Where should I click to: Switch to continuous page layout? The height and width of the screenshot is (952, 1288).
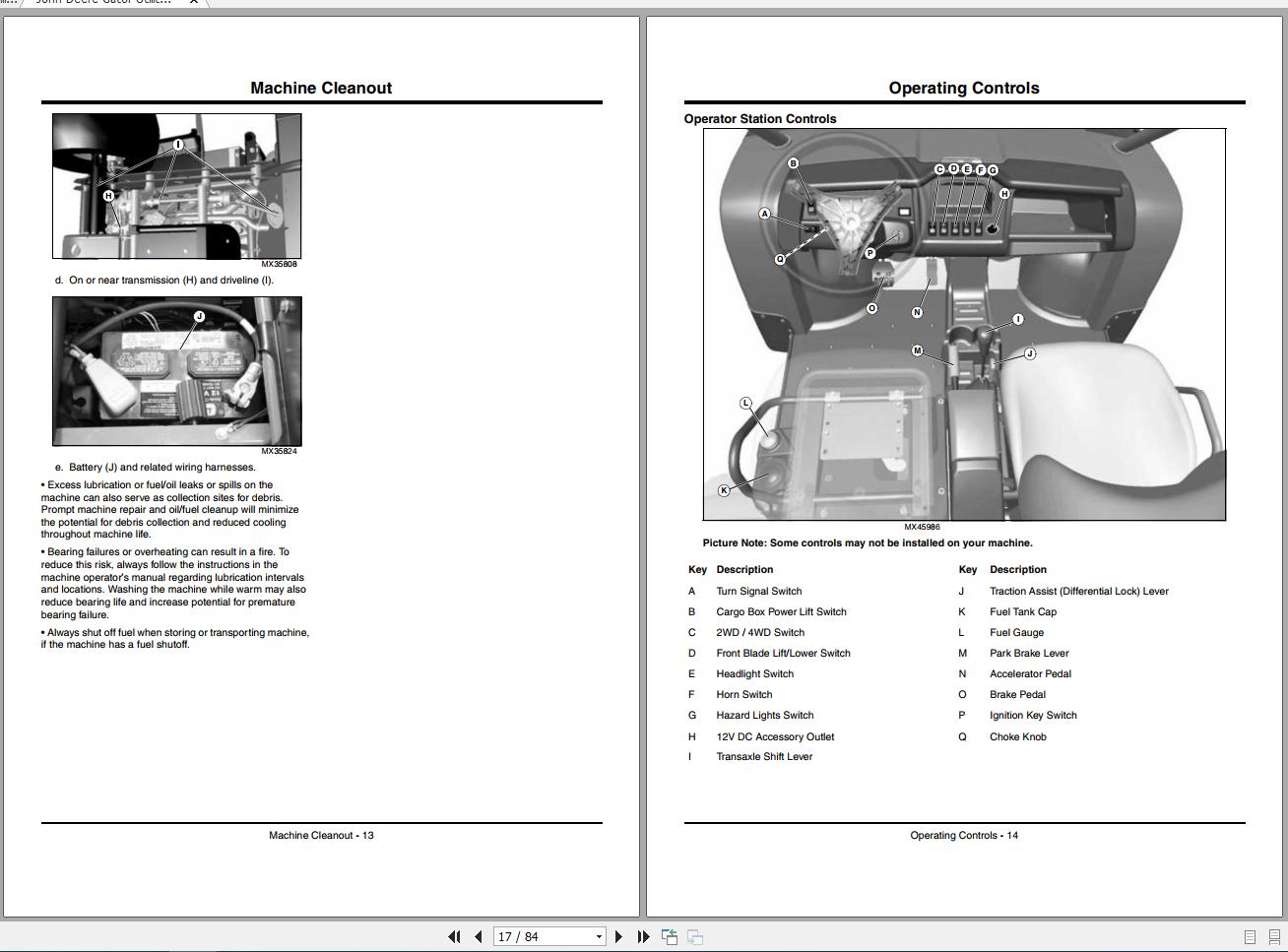click(1273, 937)
